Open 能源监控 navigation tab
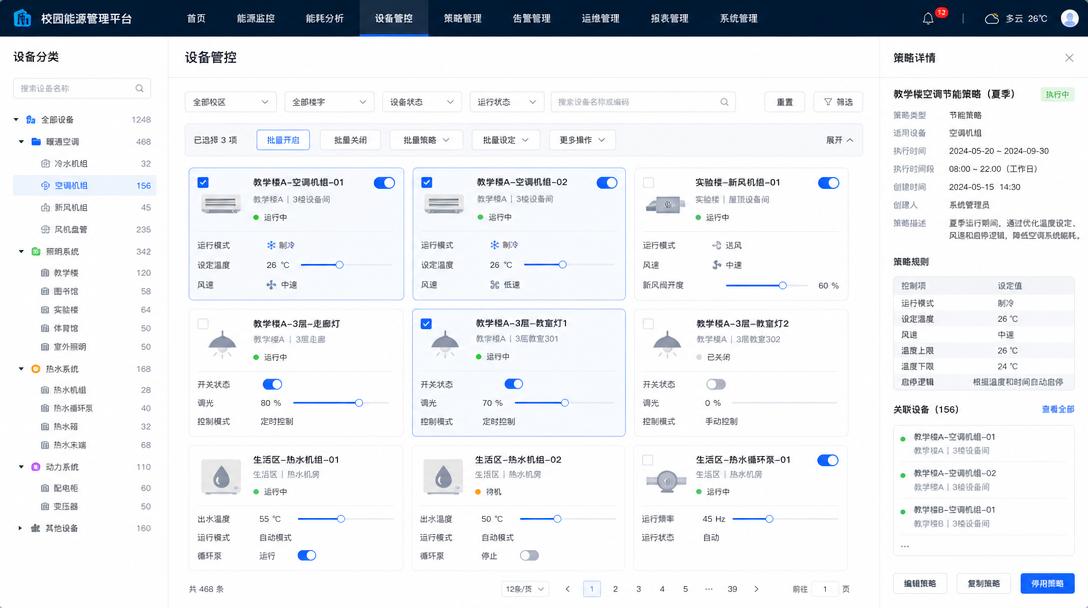1088x608 pixels. pos(255,19)
